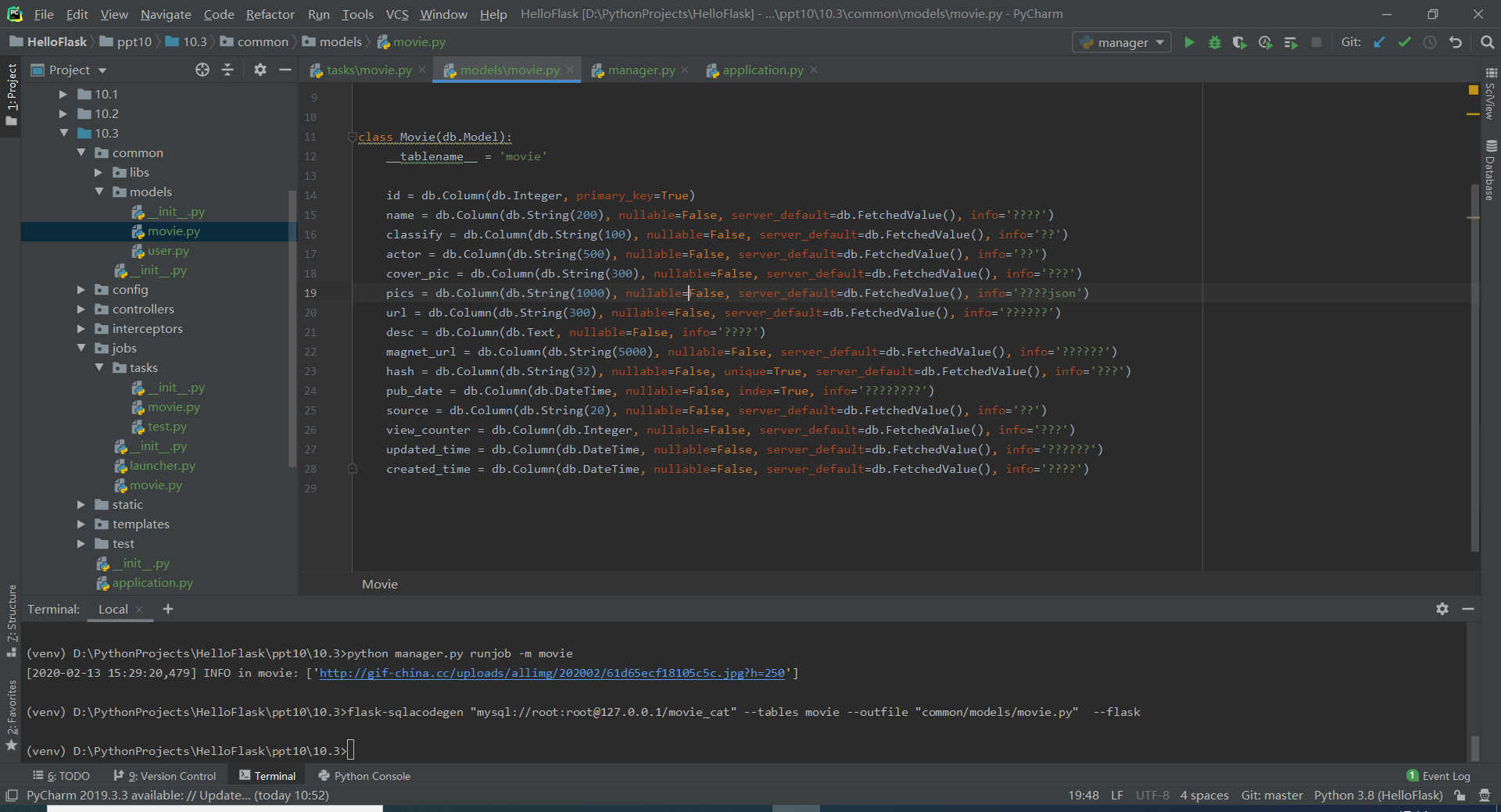The width and height of the screenshot is (1501, 812).
Task: Click the yellow warning stripe marker
Action: tap(1473, 115)
